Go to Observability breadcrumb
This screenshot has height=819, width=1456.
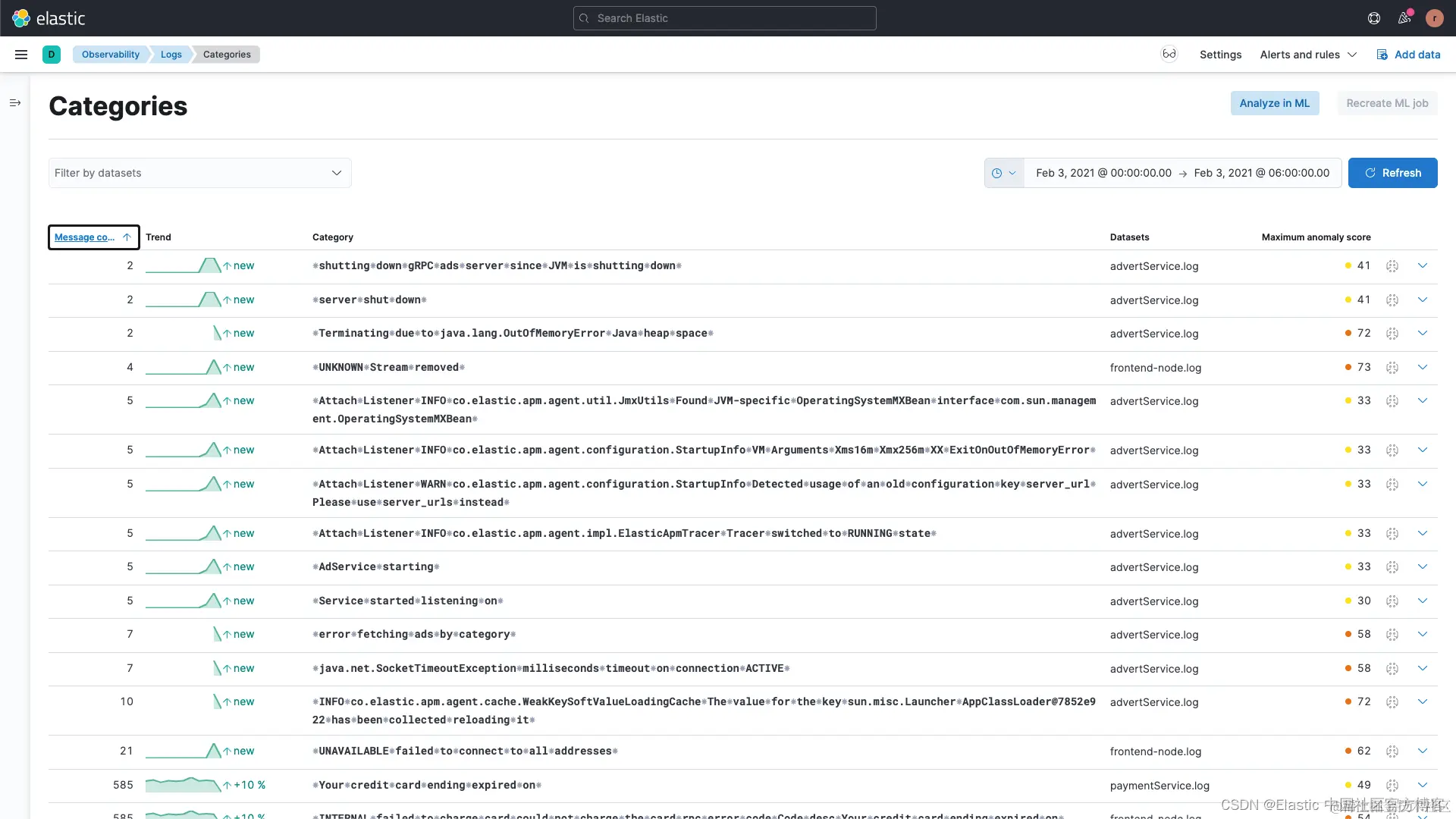point(111,55)
